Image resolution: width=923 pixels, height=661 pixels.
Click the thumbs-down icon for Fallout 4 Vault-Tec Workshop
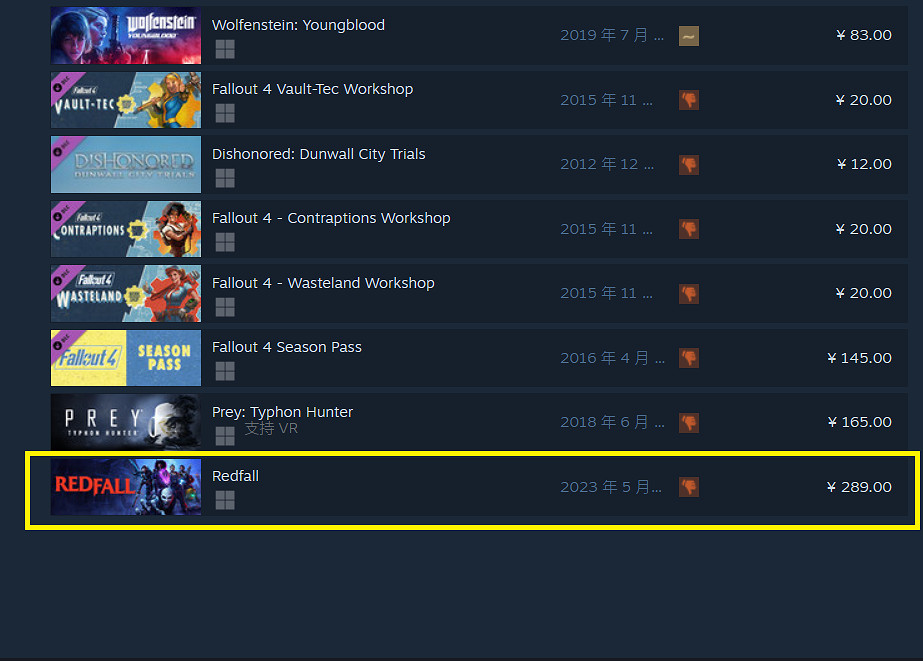689,100
